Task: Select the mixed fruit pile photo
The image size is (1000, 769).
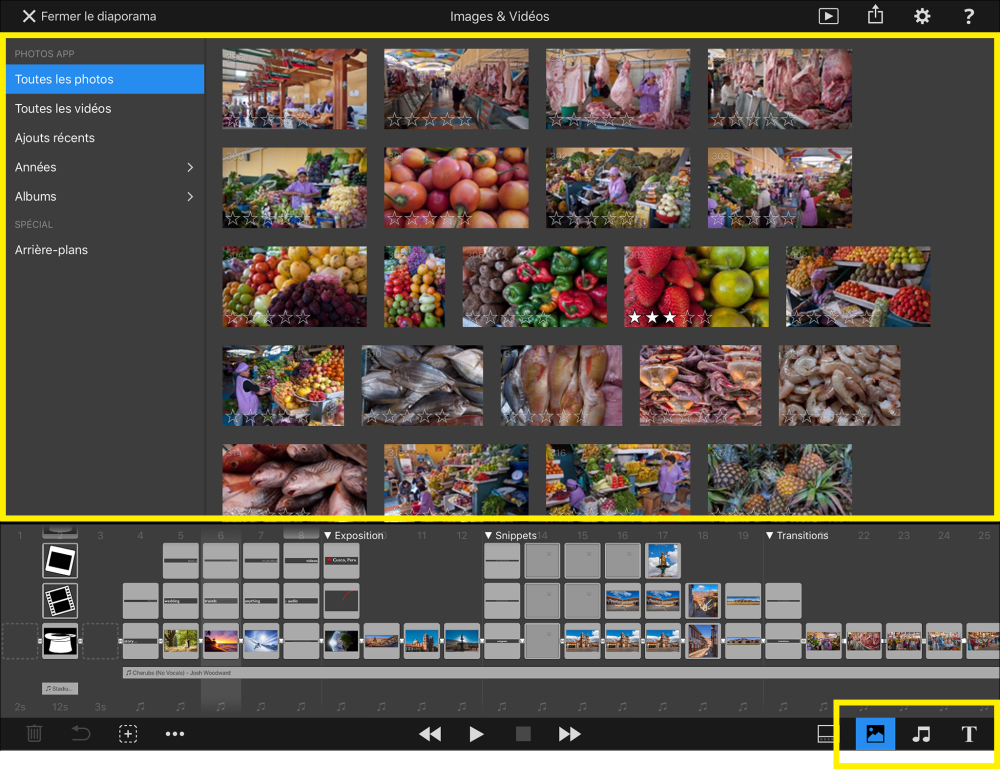Action: pyautogui.click(x=294, y=286)
